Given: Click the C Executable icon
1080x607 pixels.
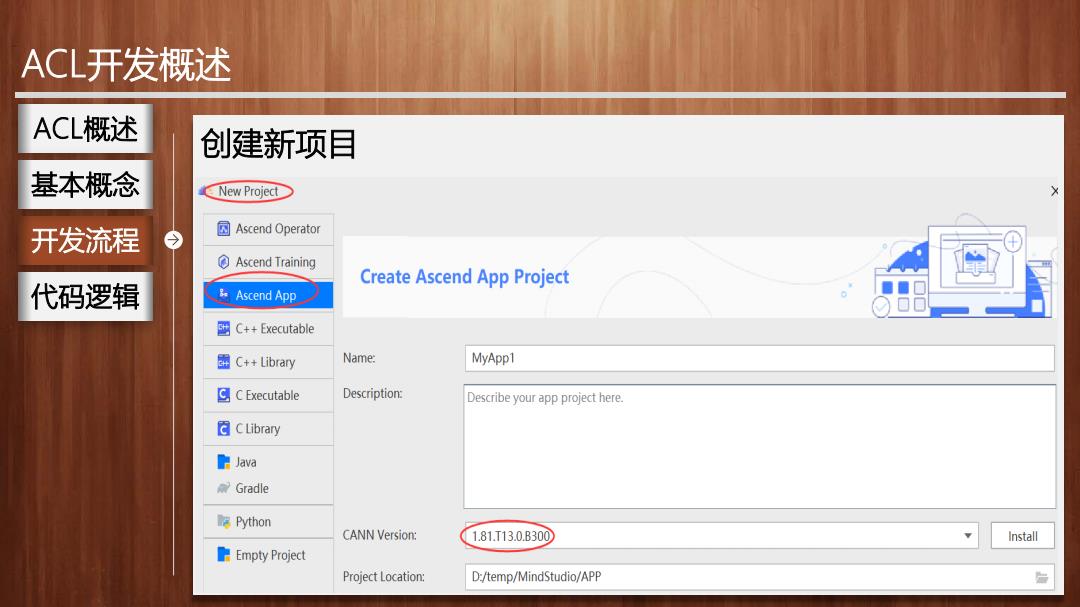Looking at the screenshot, I should 223,395.
